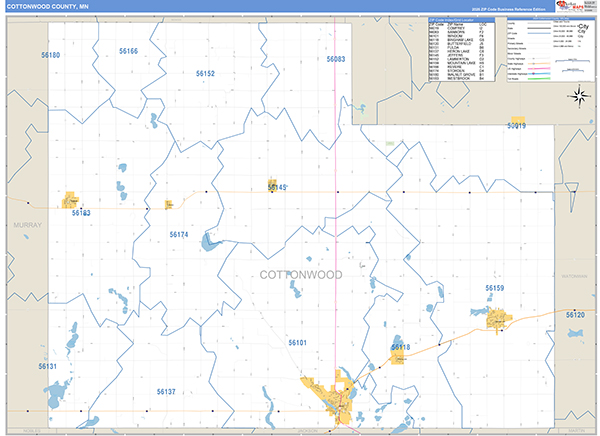
Task: Select ZIP code label 56159
Action: click(x=495, y=288)
